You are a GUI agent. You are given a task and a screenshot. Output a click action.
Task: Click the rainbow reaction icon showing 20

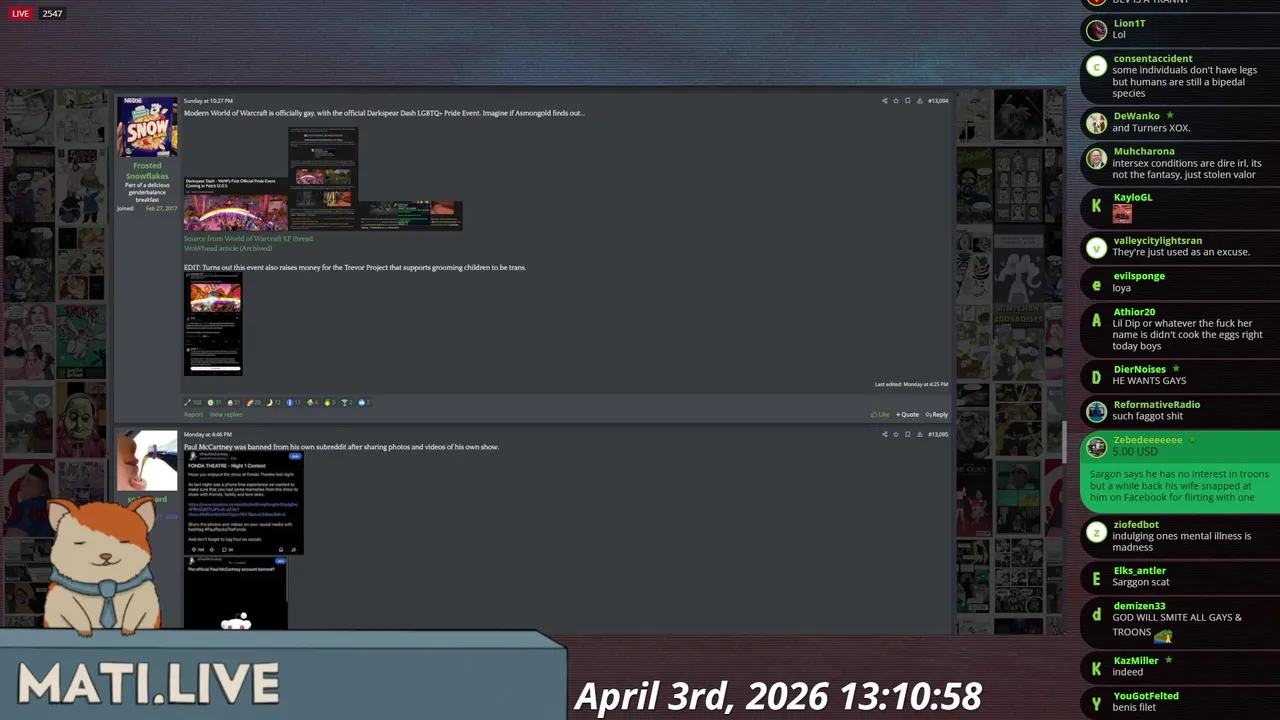click(250, 402)
